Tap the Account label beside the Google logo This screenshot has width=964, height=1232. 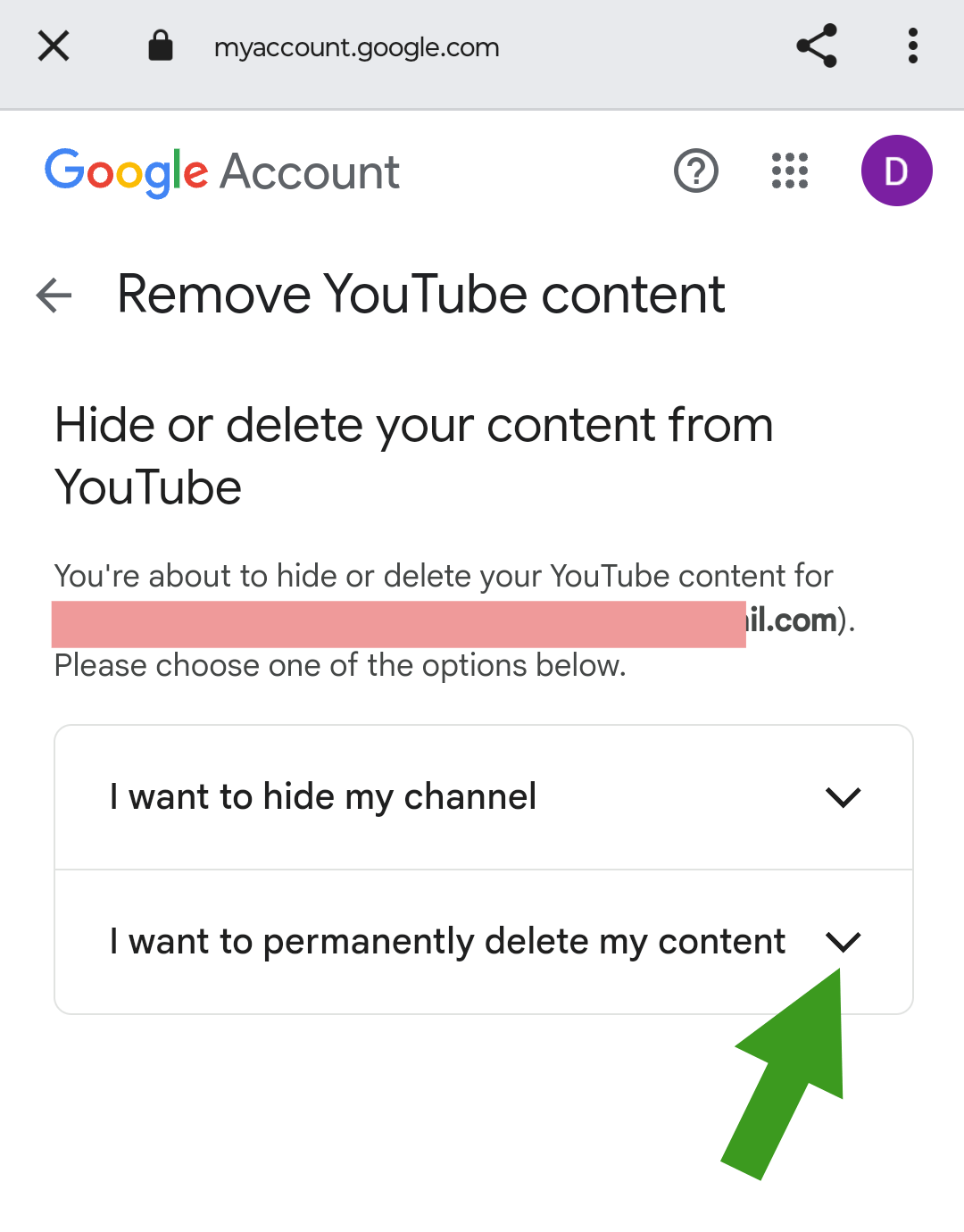(310, 172)
